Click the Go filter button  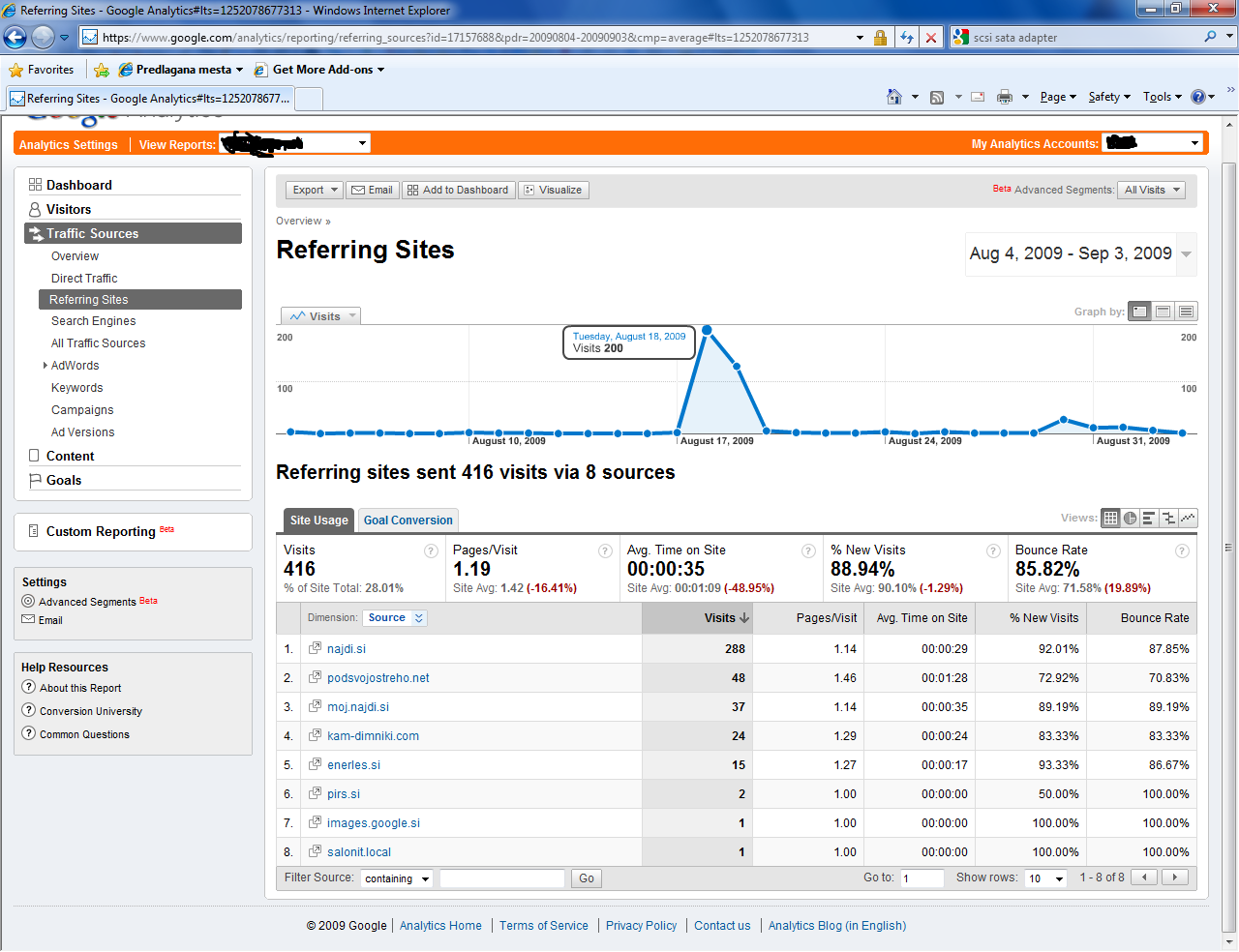pos(587,878)
